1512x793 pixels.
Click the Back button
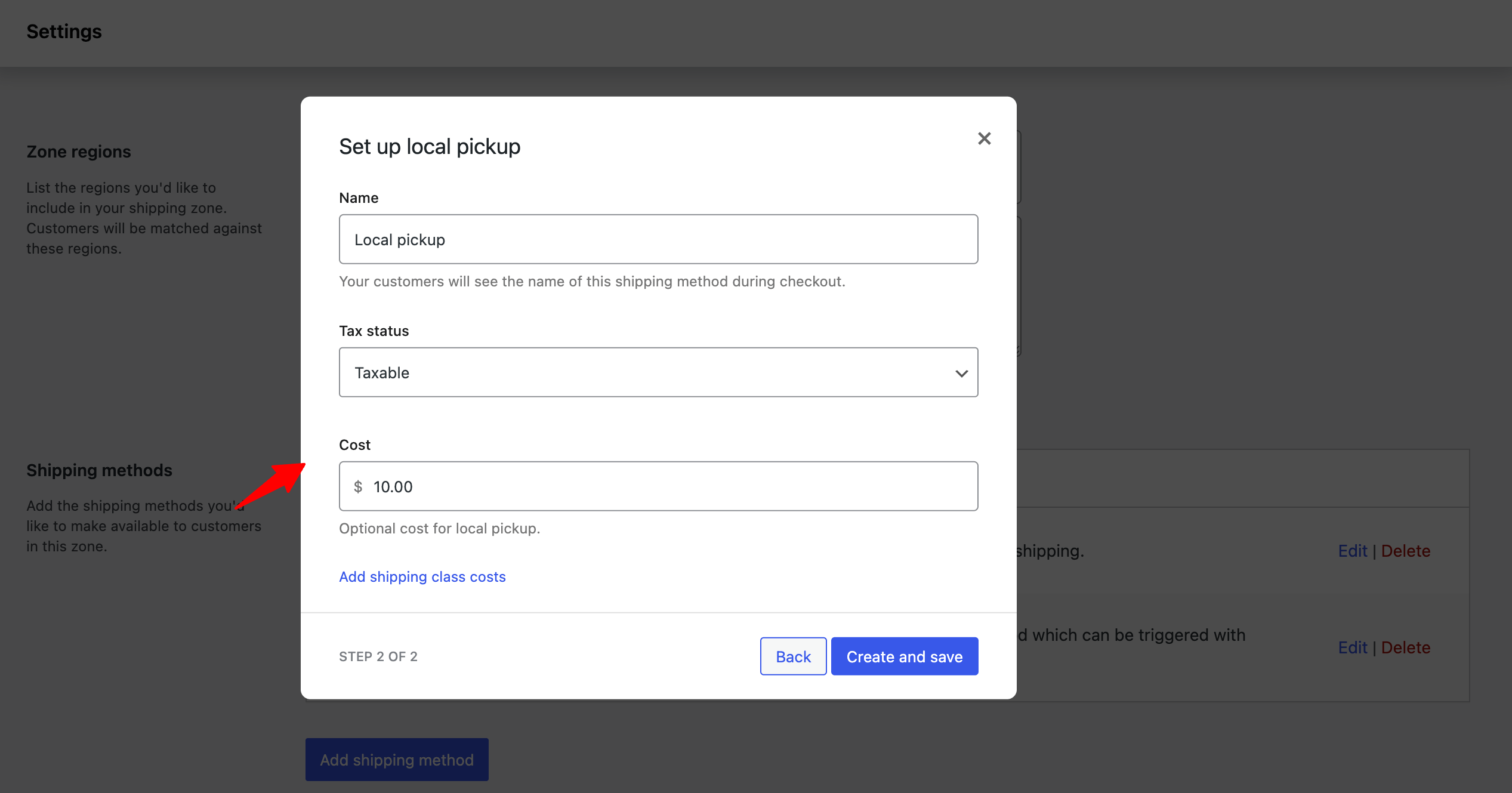(793, 656)
